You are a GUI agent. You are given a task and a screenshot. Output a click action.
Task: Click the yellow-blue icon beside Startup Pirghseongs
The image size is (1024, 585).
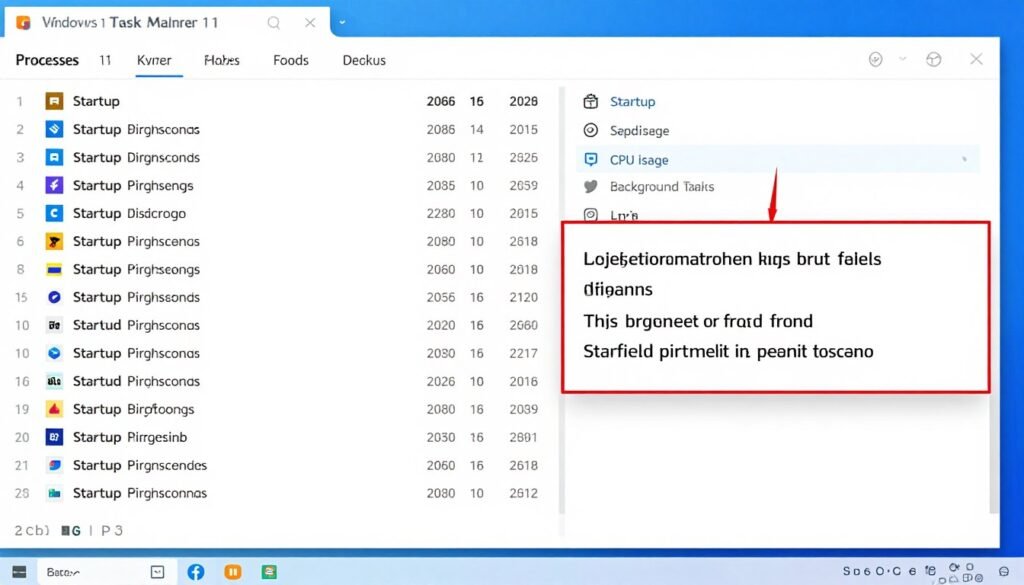(x=55, y=269)
